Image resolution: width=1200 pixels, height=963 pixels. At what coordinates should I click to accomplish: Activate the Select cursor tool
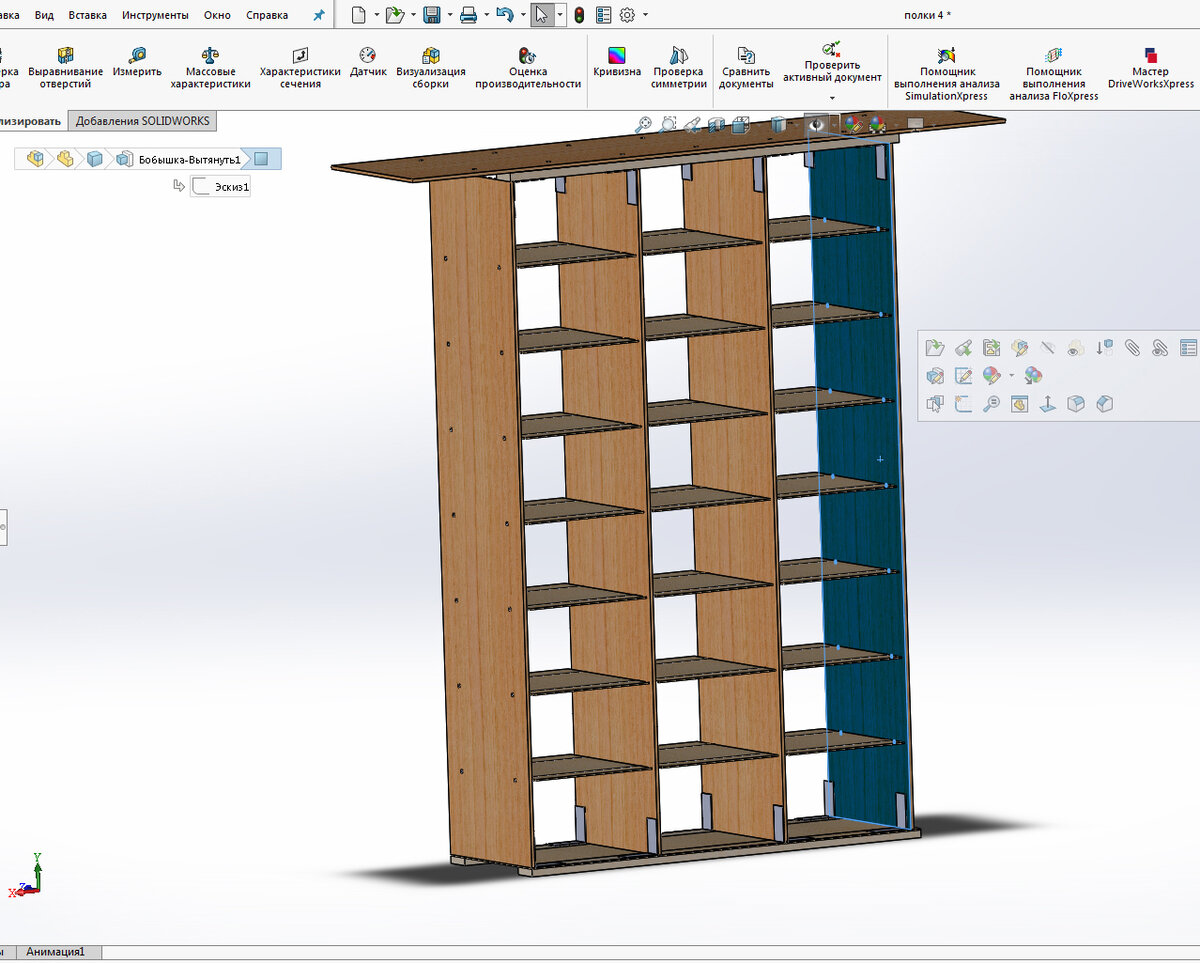[541, 15]
